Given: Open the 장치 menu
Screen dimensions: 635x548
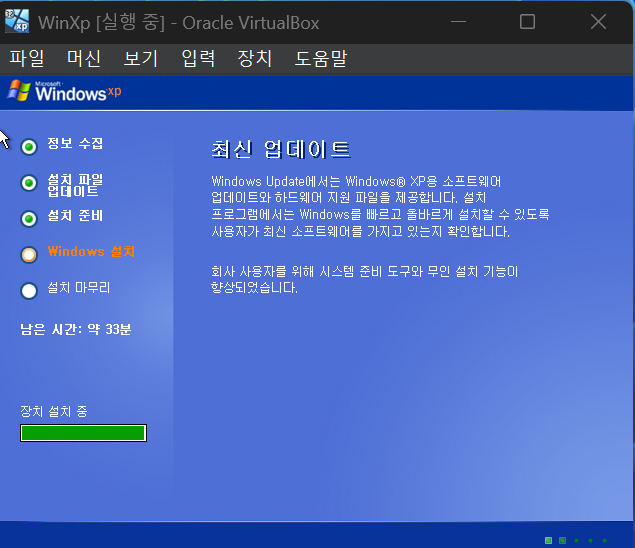Looking at the screenshot, I should [254, 59].
